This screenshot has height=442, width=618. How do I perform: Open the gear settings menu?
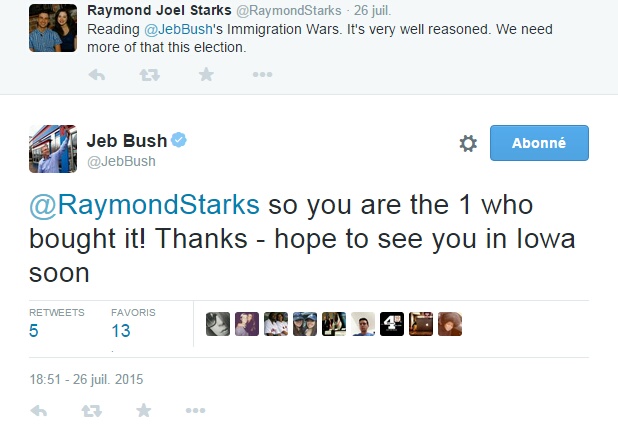(468, 144)
